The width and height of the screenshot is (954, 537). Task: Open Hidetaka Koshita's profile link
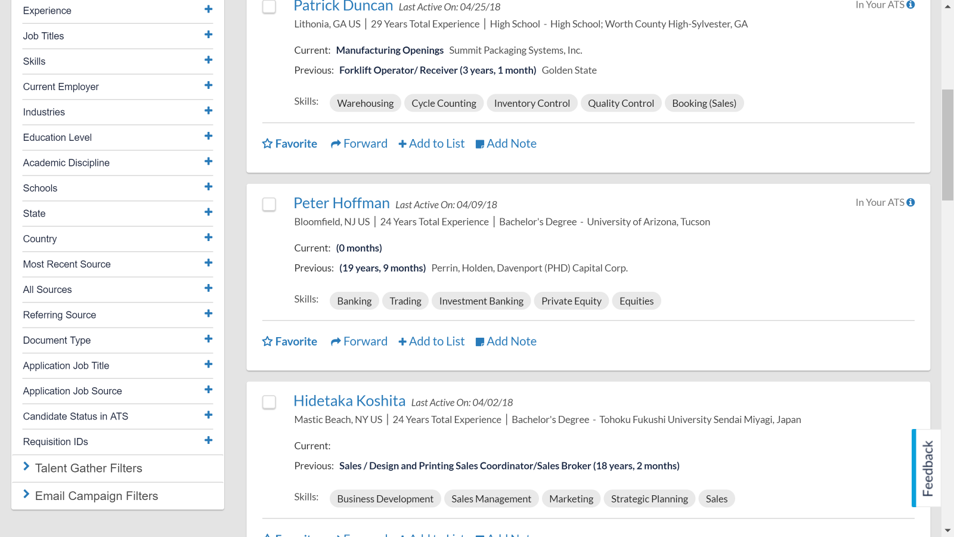(349, 401)
